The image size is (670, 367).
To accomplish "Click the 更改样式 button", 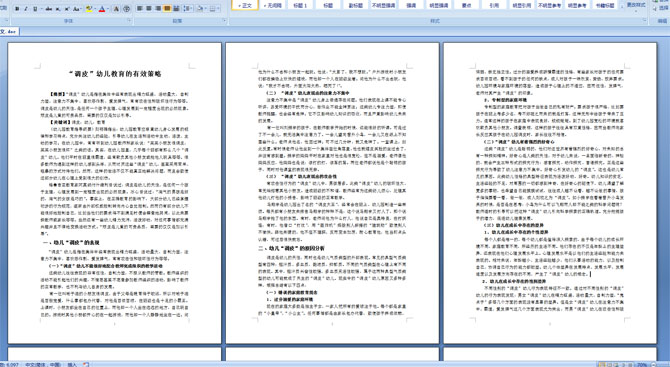I will [x=636, y=5].
